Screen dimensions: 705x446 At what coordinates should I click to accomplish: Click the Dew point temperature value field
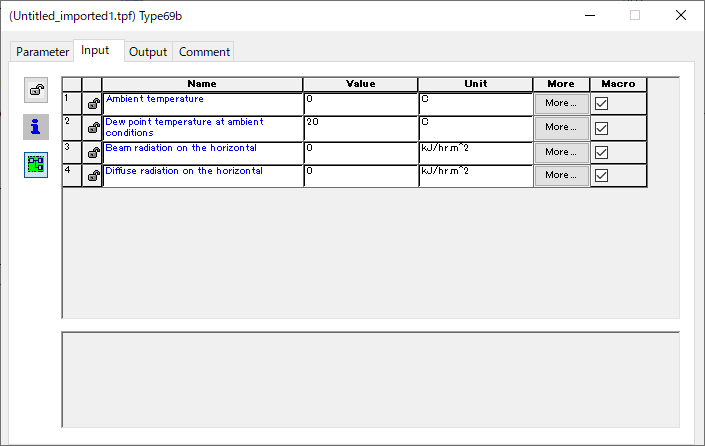[x=361, y=128]
